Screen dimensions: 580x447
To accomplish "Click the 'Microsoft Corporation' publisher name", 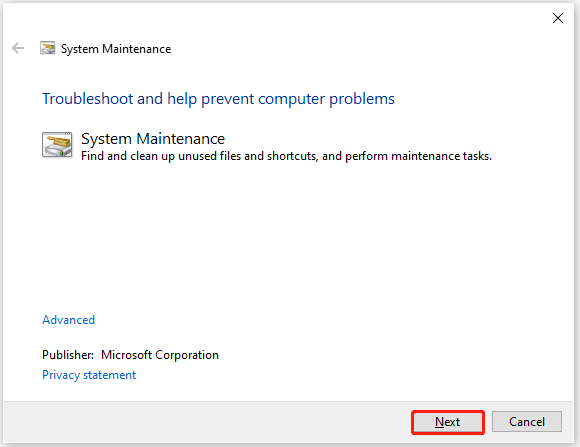I will pyautogui.click(x=160, y=355).
